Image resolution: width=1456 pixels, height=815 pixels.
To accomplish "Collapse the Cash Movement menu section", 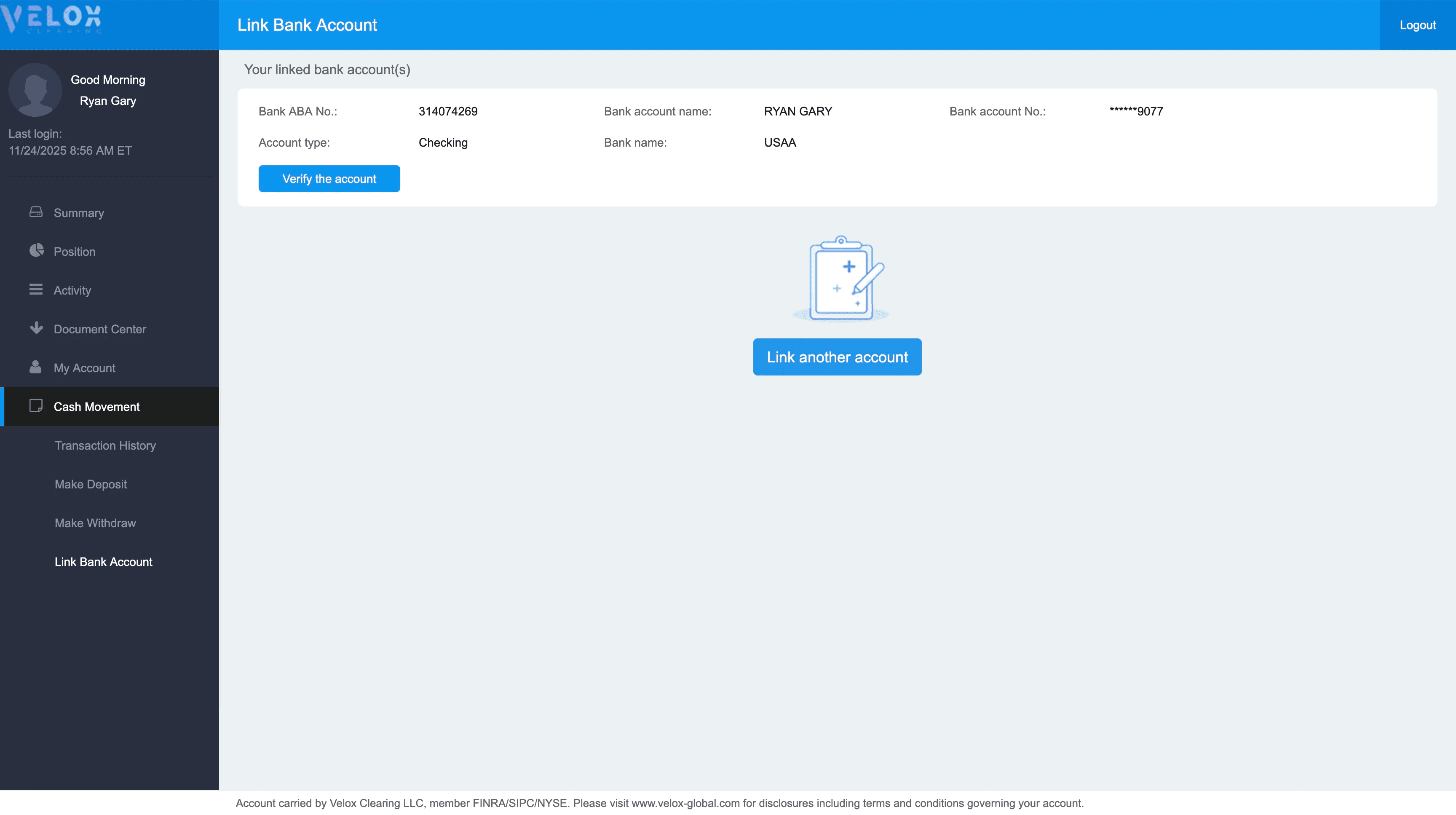I will (x=96, y=407).
